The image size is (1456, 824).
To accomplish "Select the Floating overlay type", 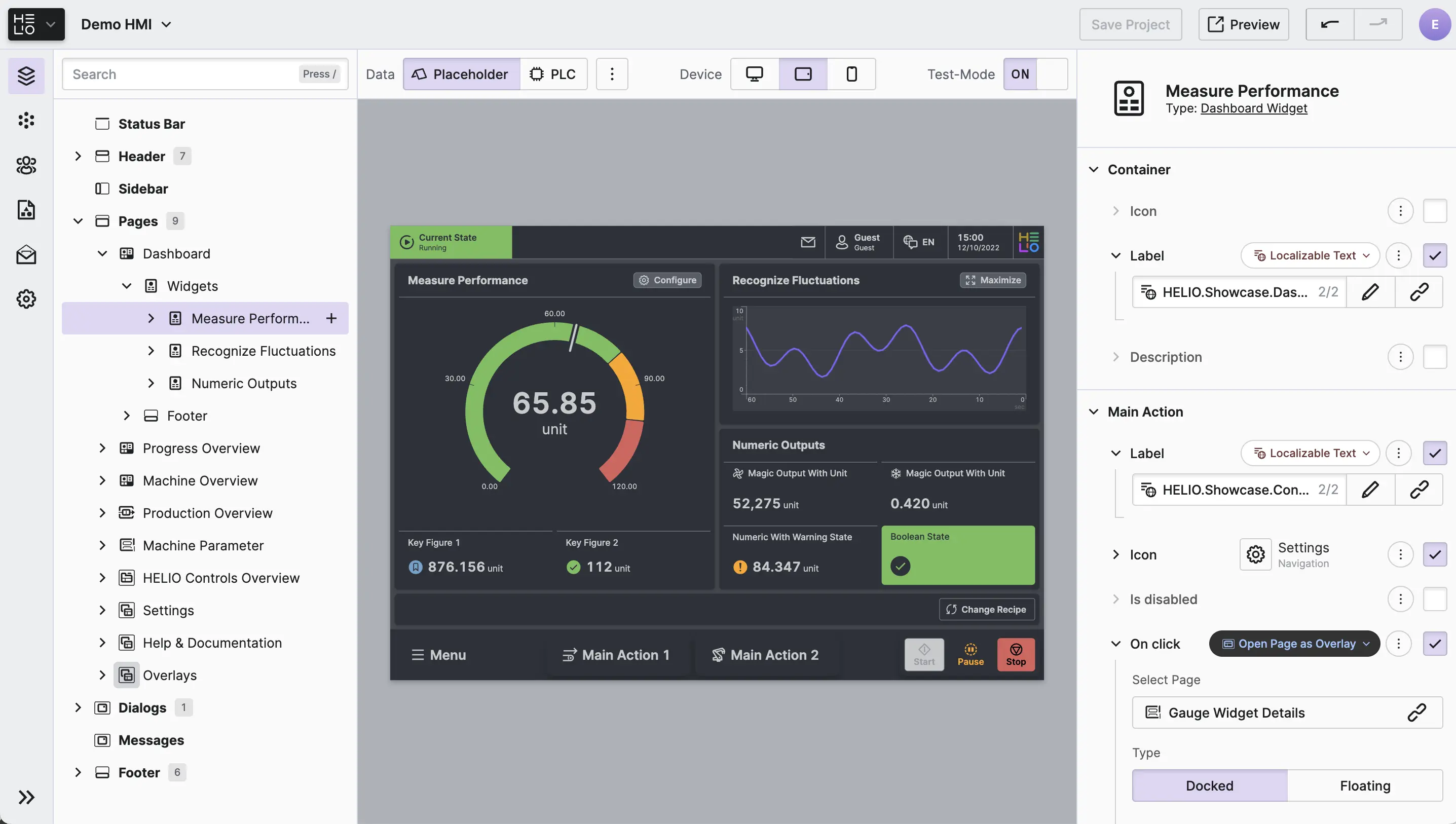I will (x=1364, y=785).
